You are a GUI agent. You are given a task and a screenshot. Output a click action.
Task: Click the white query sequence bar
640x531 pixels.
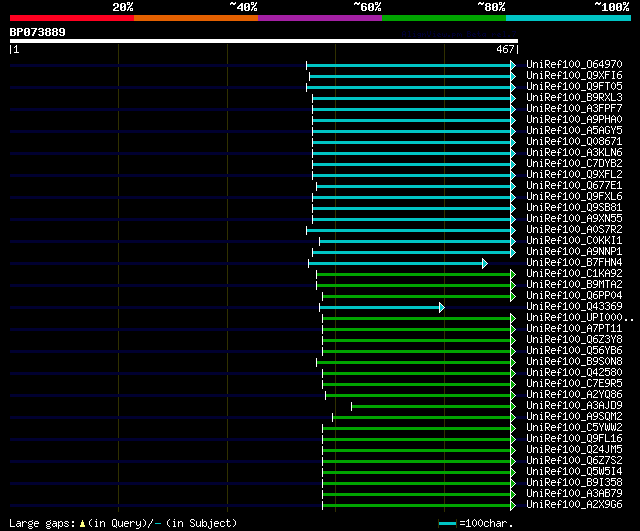click(264, 41)
